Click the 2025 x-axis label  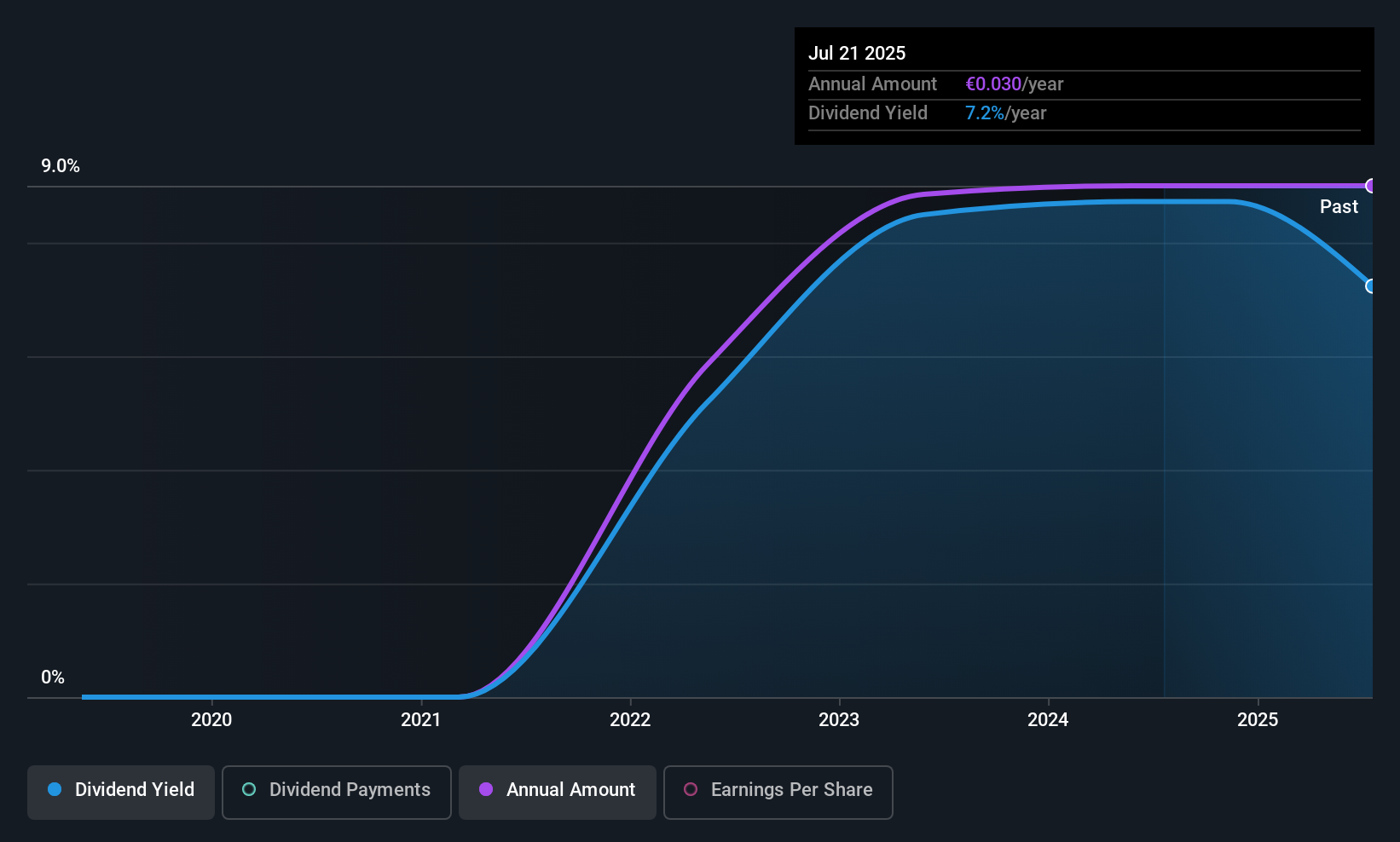coord(1258,720)
